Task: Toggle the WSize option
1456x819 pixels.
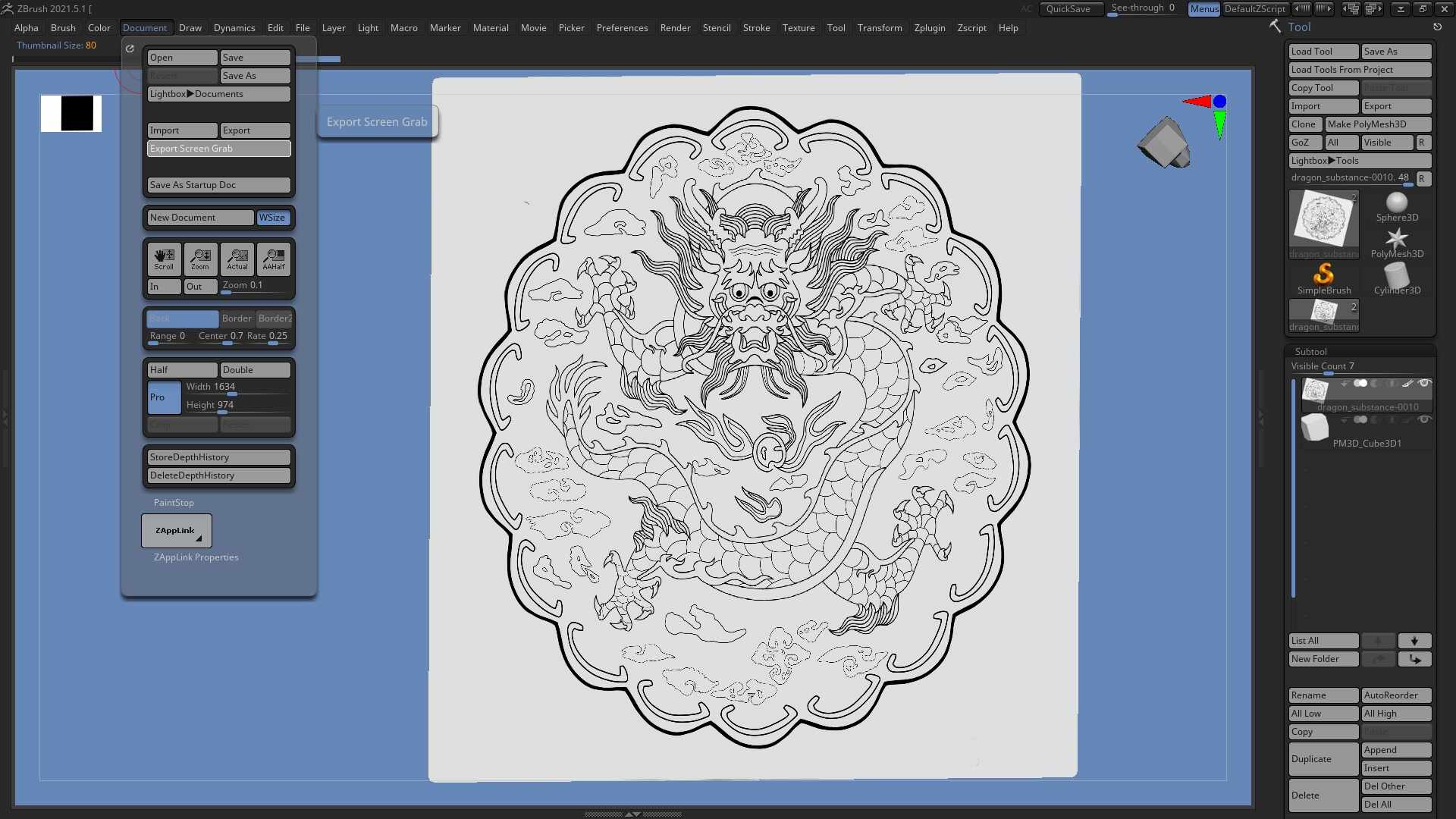Action: [272, 218]
